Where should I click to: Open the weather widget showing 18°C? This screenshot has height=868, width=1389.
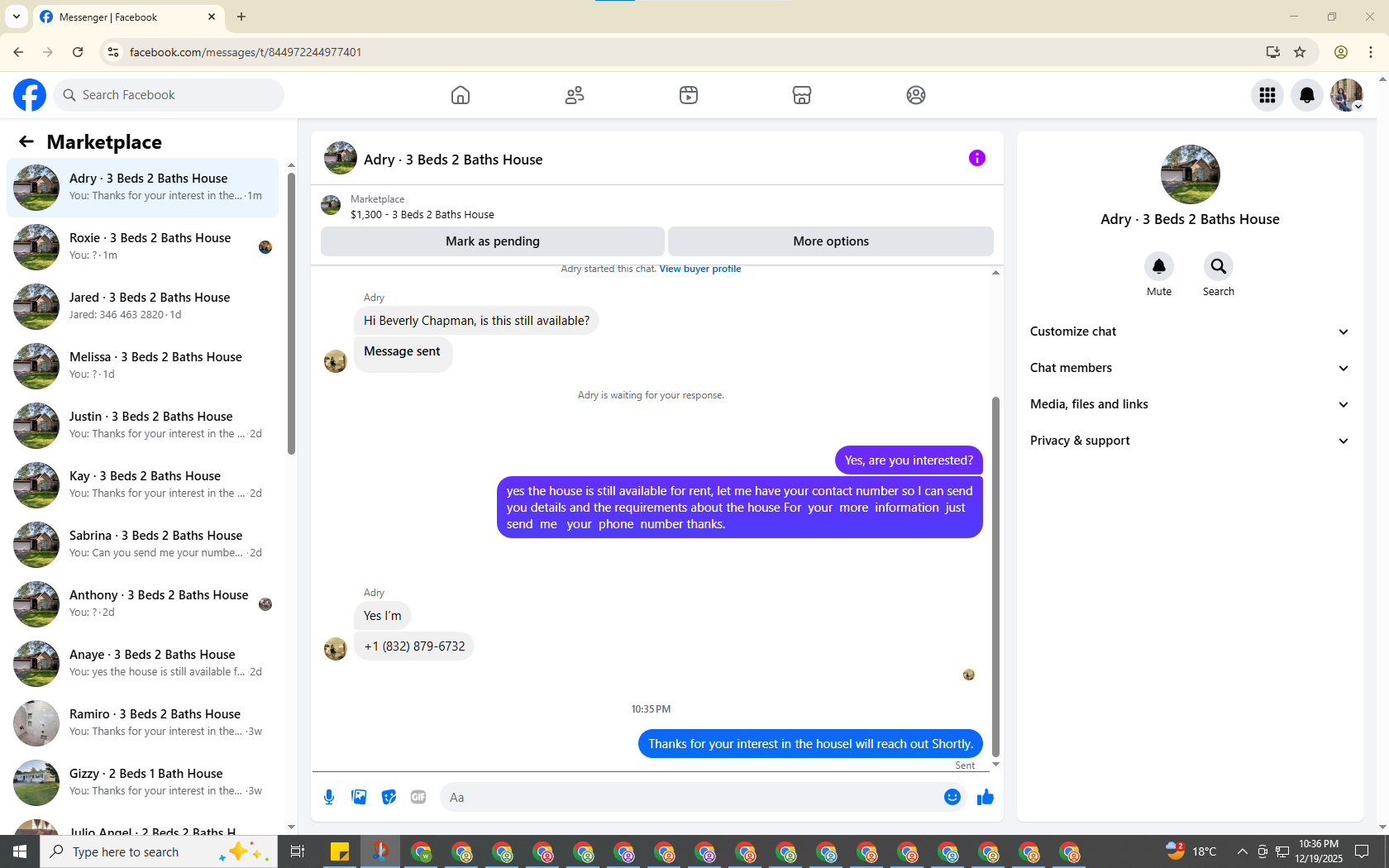click(1191, 851)
